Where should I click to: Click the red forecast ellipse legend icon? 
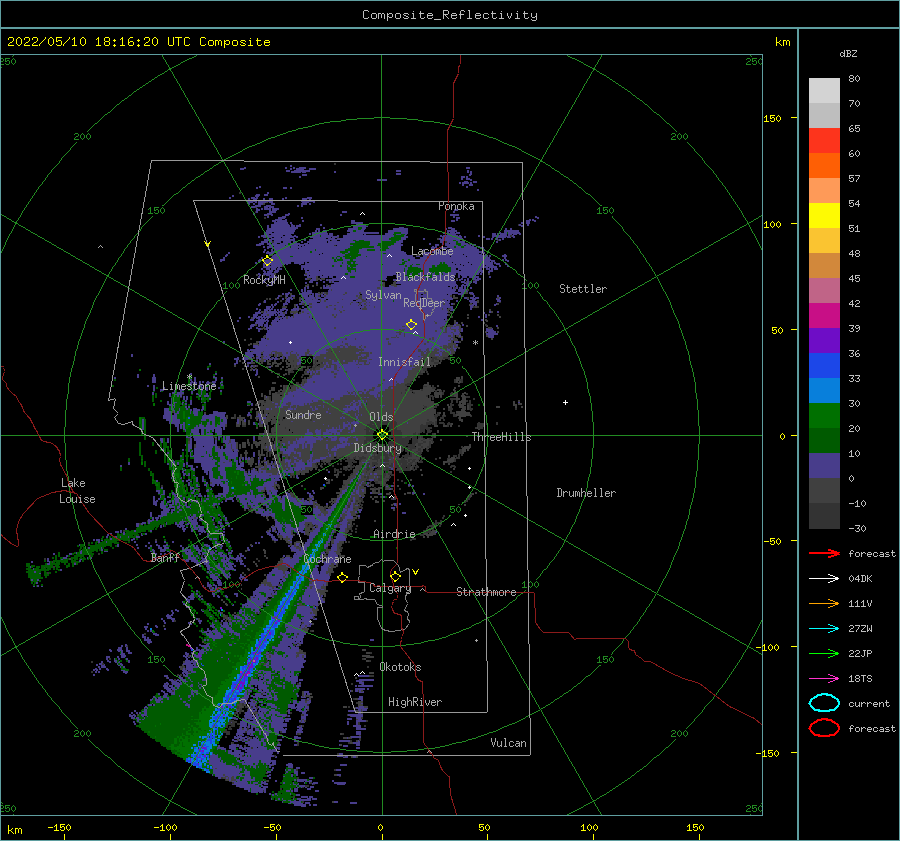point(824,728)
